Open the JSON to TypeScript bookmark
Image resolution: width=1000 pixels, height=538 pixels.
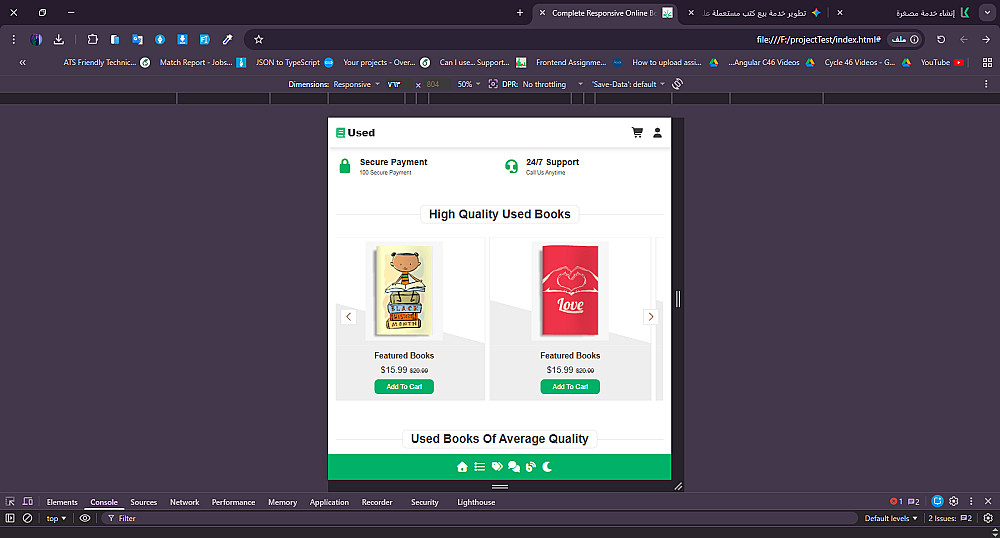[294, 62]
